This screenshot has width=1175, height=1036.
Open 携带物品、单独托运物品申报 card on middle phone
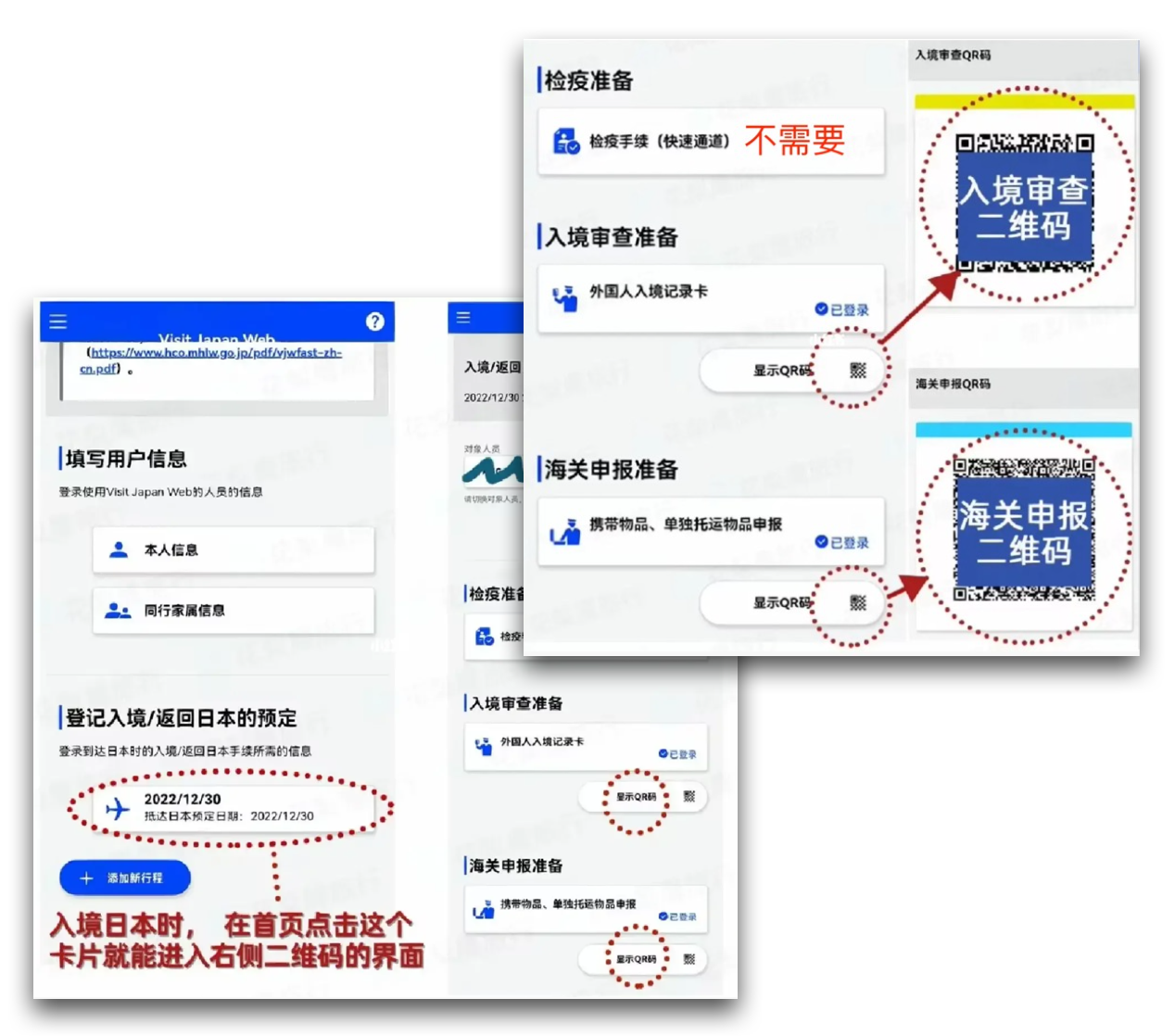586,909
